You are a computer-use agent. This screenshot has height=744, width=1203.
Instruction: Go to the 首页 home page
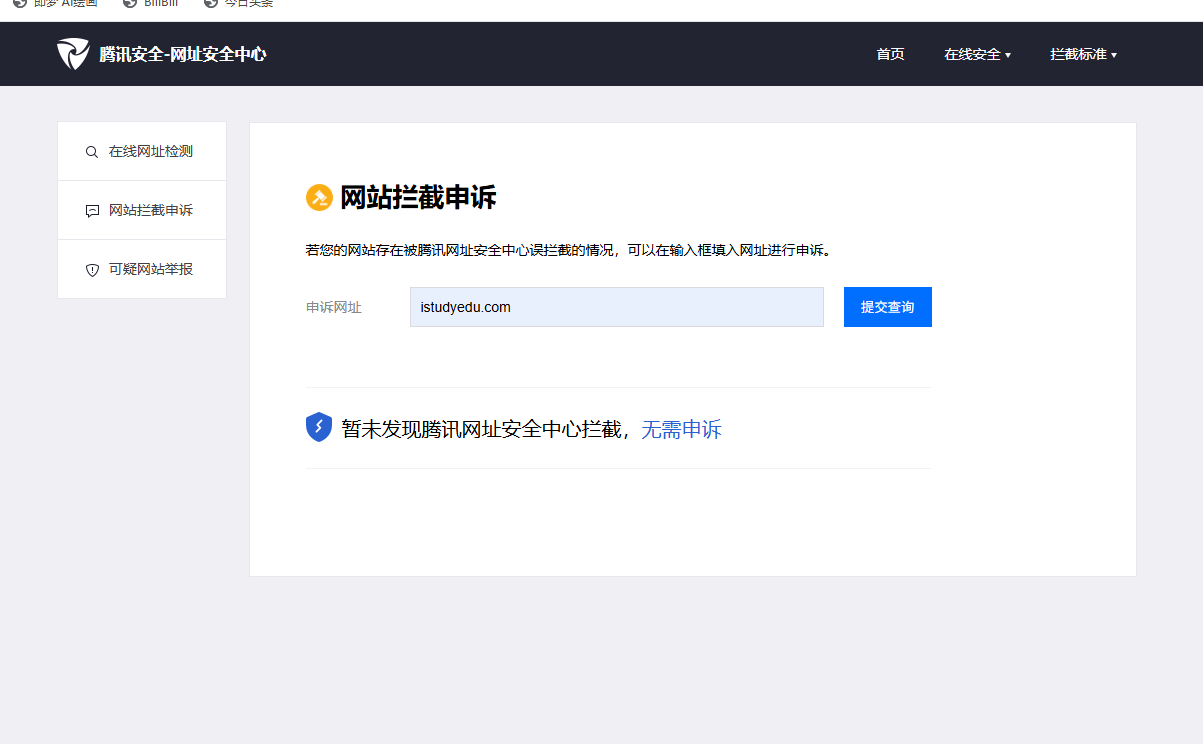pos(890,54)
